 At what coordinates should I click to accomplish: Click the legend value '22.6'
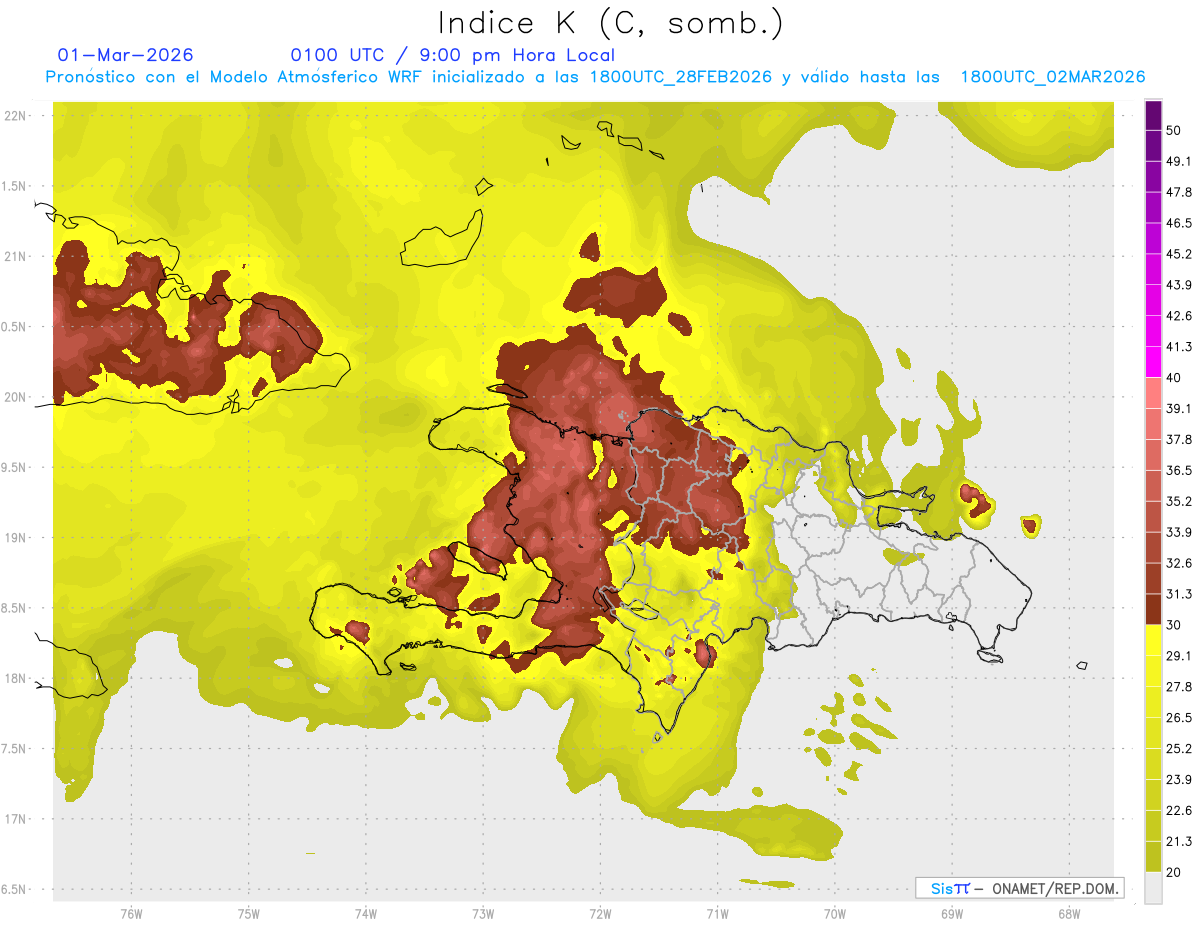pyautogui.click(x=1179, y=811)
